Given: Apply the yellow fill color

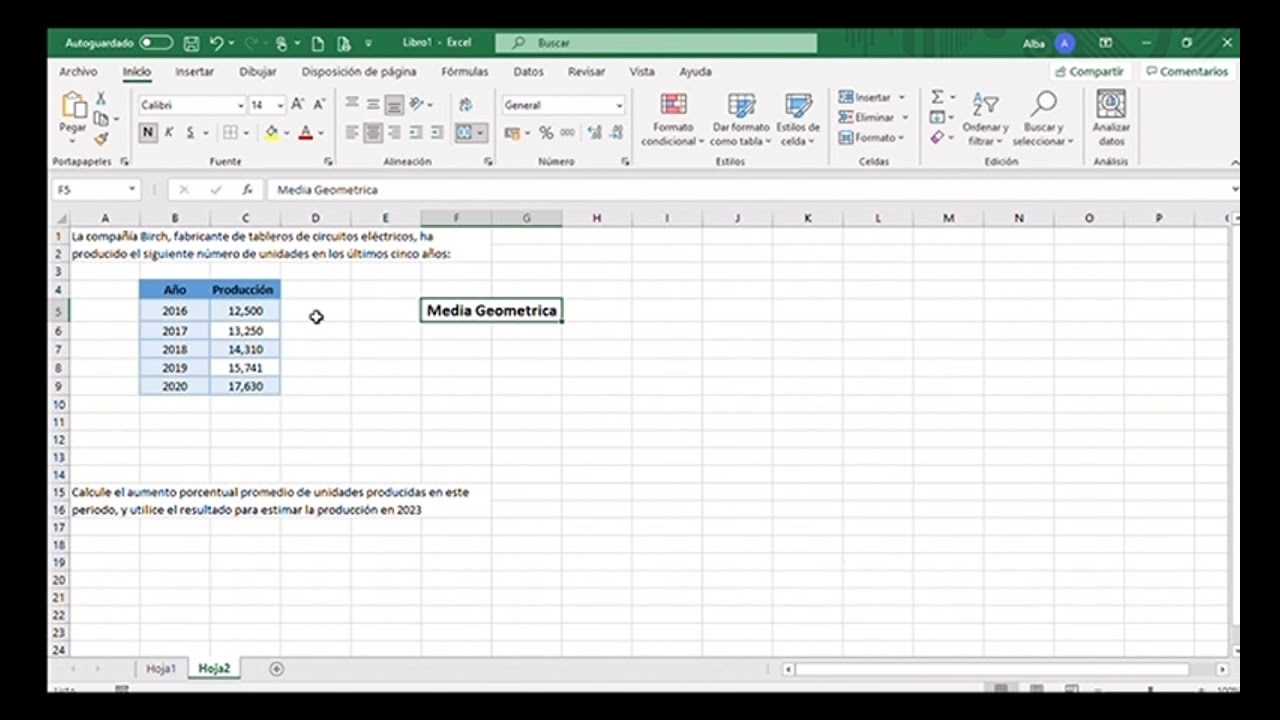Looking at the screenshot, I should point(271,132).
